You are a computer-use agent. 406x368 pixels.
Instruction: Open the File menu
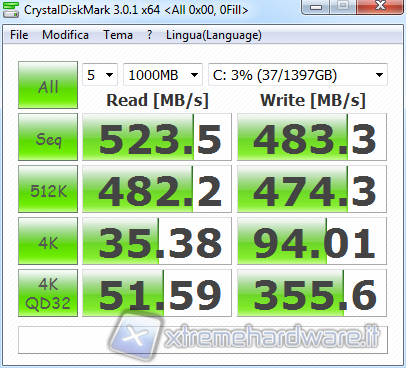click(x=19, y=35)
